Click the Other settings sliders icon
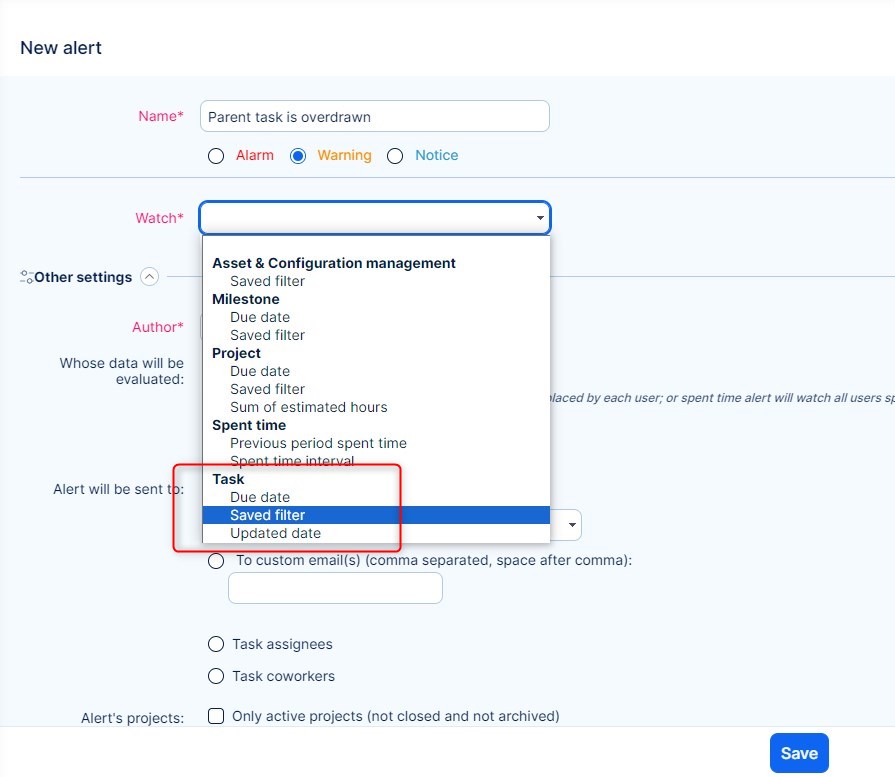 click(27, 277)
